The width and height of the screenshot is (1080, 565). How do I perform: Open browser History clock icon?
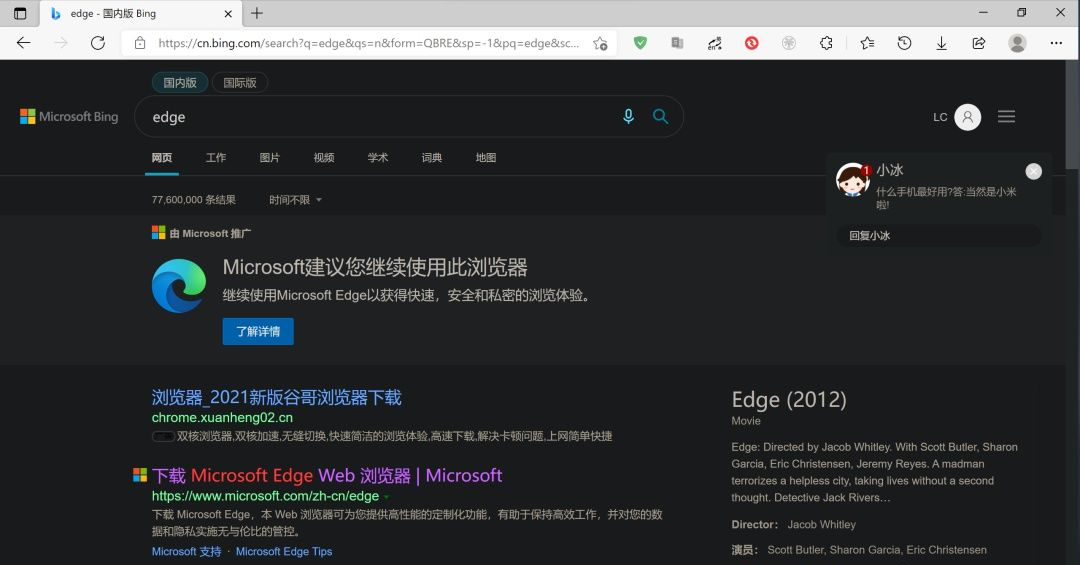[904, 43]
